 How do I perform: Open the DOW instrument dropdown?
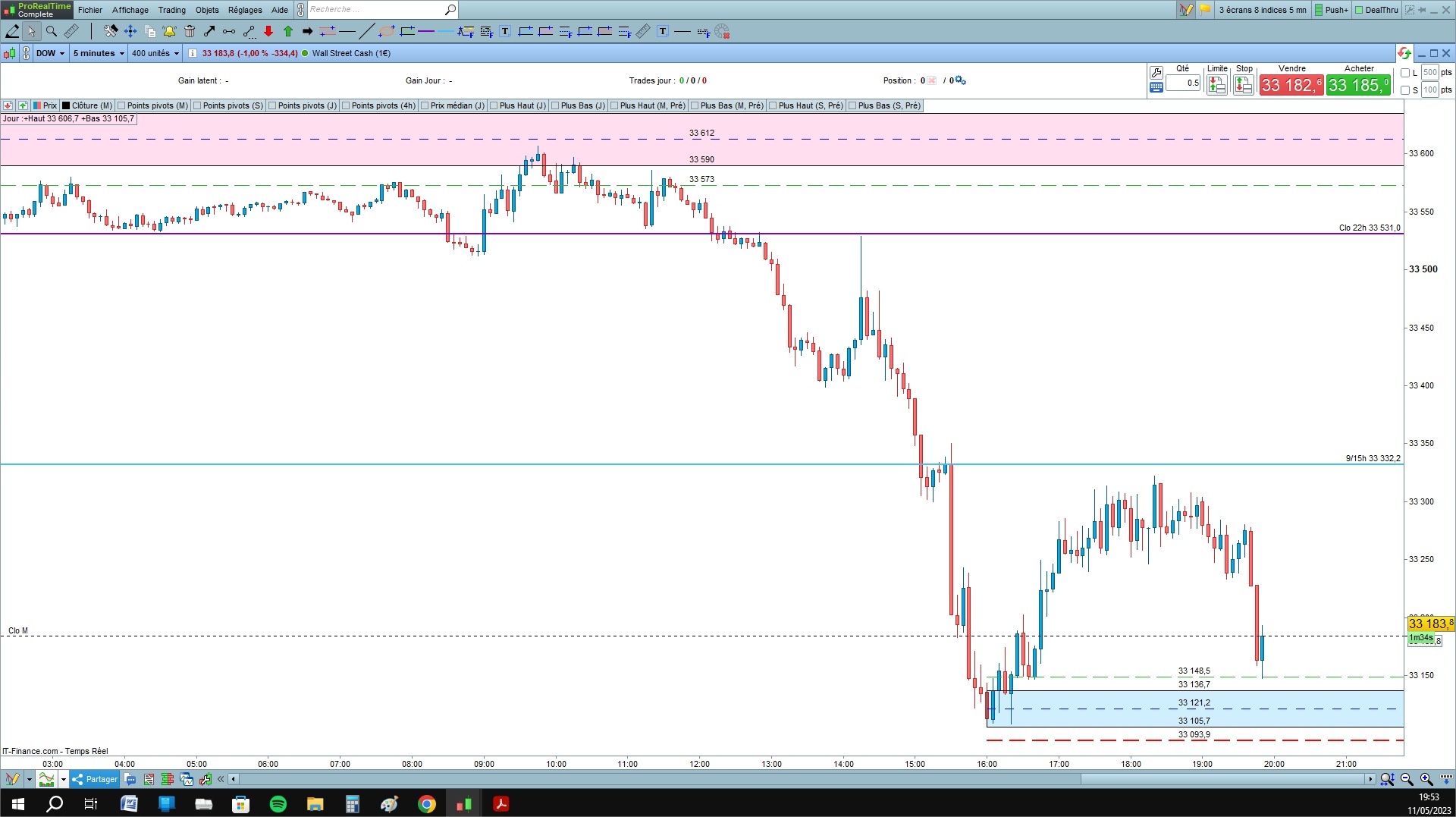click(51, 53)
